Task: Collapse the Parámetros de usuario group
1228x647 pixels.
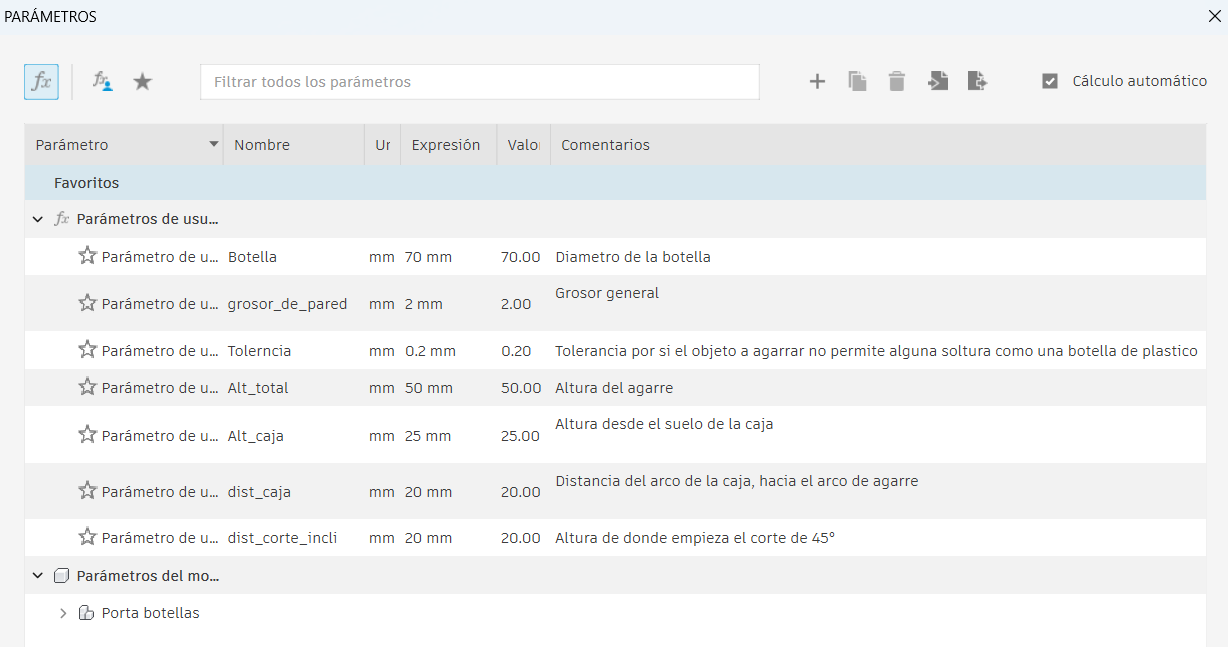Action: coord(38,219)
